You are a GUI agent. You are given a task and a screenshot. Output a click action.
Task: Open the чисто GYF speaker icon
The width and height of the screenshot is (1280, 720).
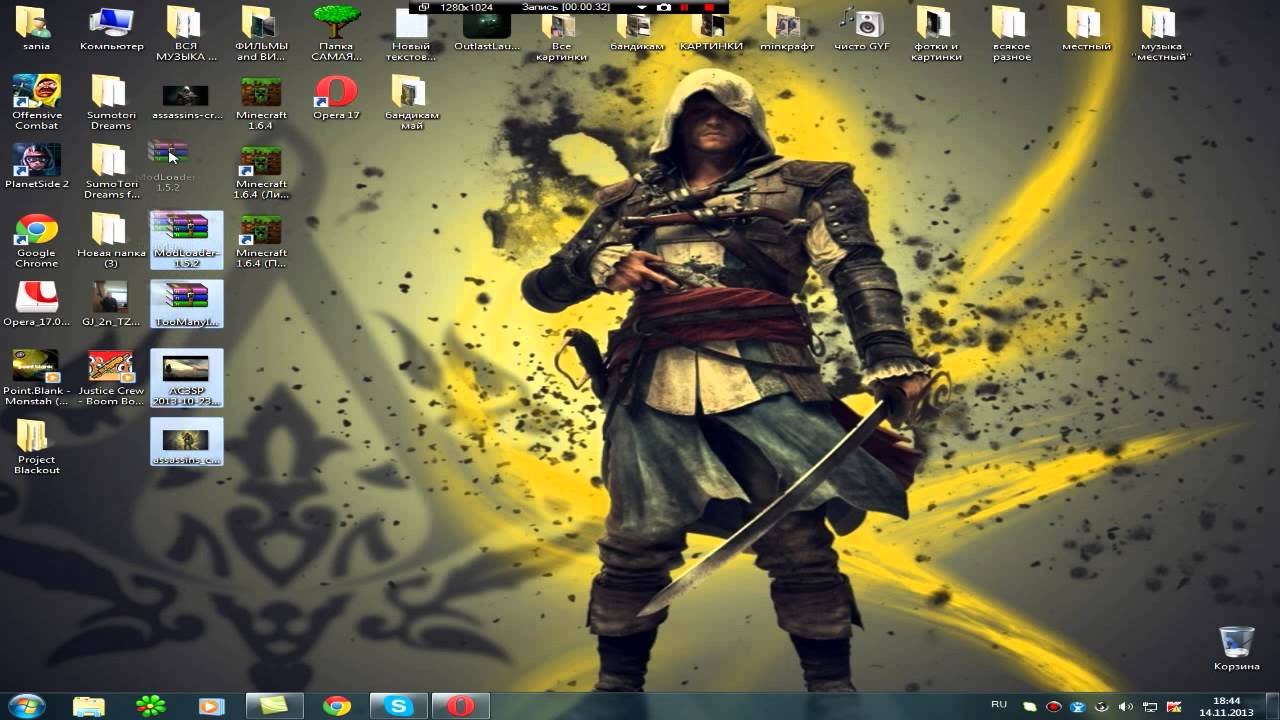coord(862,28)
